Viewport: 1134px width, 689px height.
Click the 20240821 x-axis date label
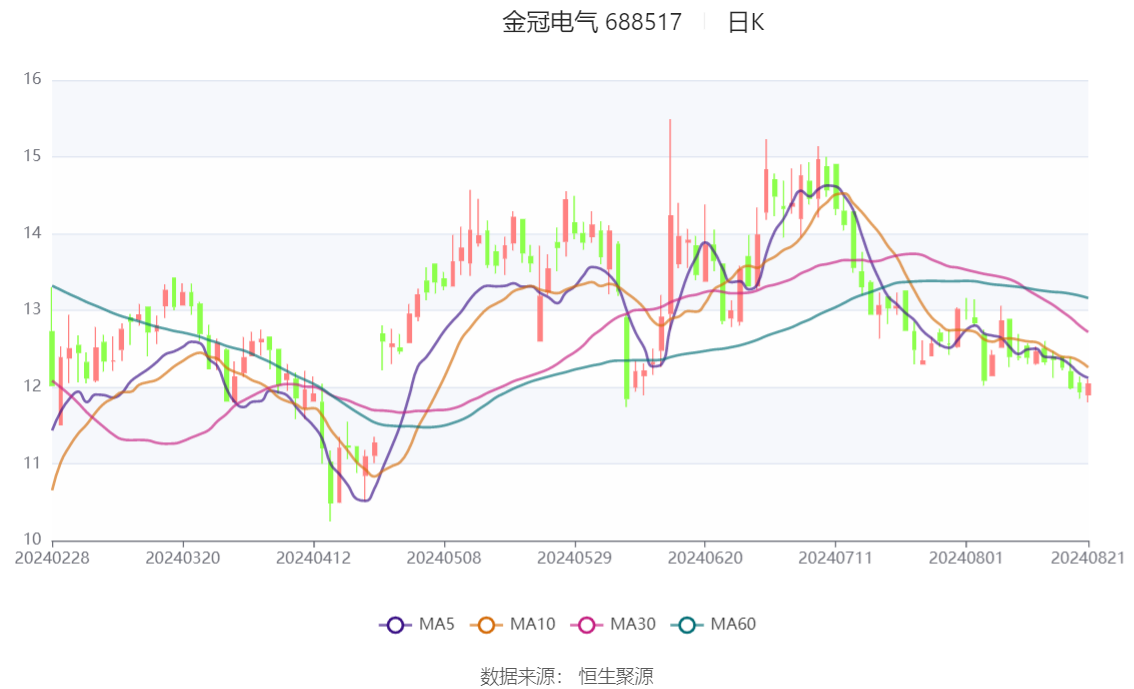[x=1087, y=558]
